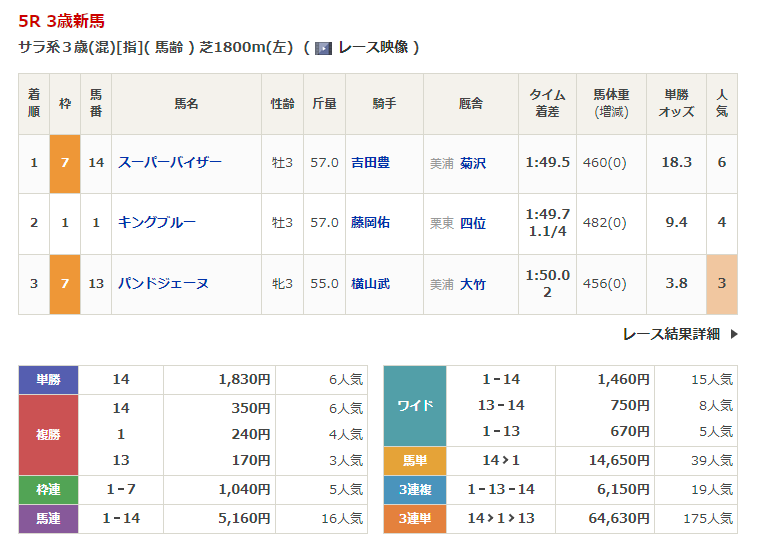Screen dimensions: 759x544
Task: Click the arrow beside レース結果詳細
Action: pyautogui.click(x=733, y=334)
